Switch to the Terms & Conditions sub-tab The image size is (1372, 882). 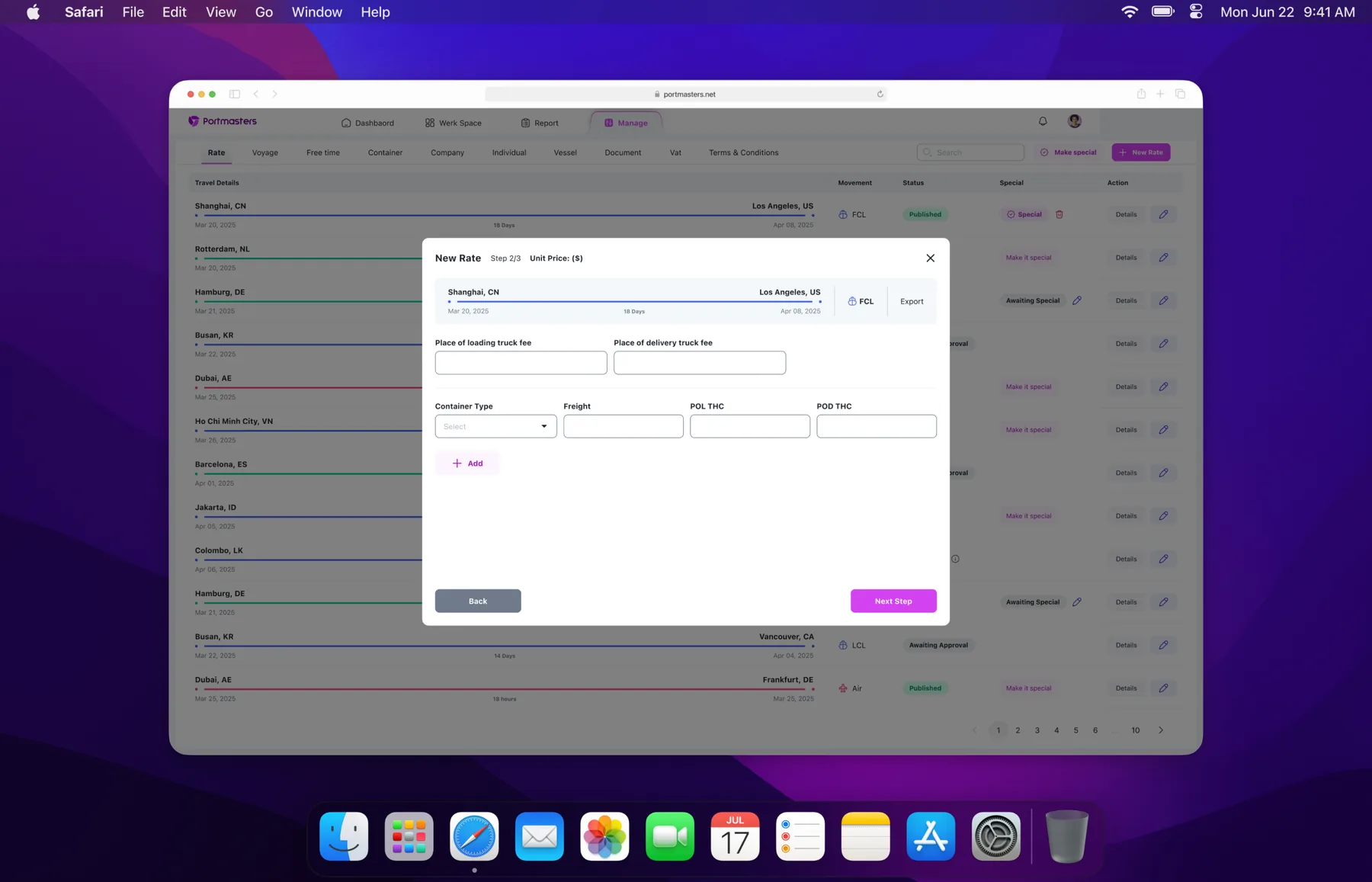(743, 152)
